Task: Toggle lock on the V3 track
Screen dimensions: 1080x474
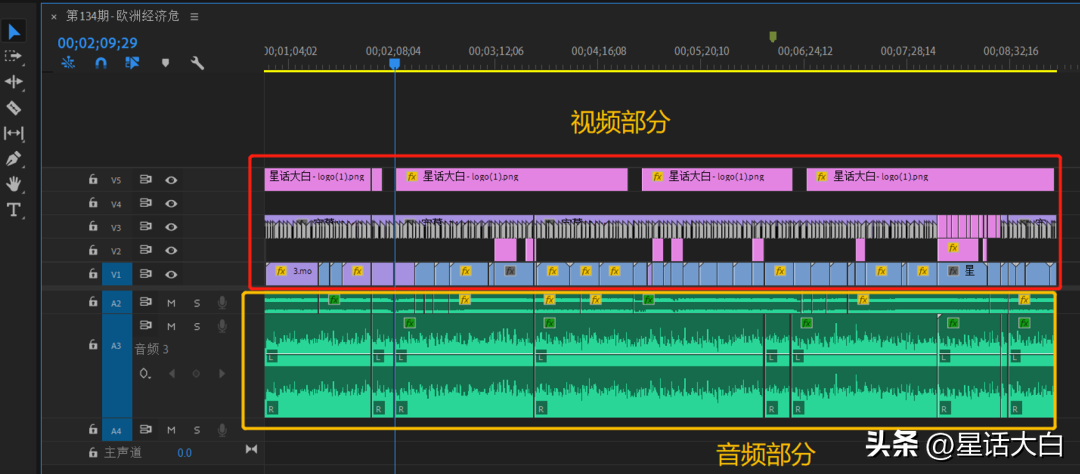Action: pyautogui.click(x=93, y=228)
